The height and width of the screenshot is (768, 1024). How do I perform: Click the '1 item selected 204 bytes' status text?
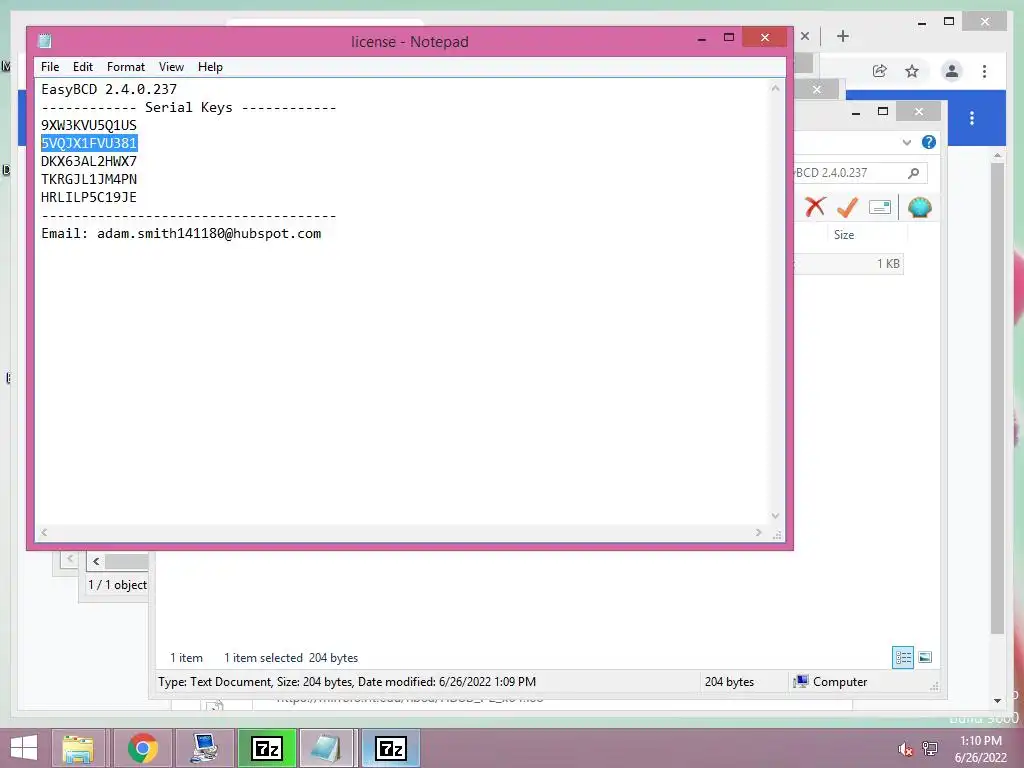(x=291, y=658)
